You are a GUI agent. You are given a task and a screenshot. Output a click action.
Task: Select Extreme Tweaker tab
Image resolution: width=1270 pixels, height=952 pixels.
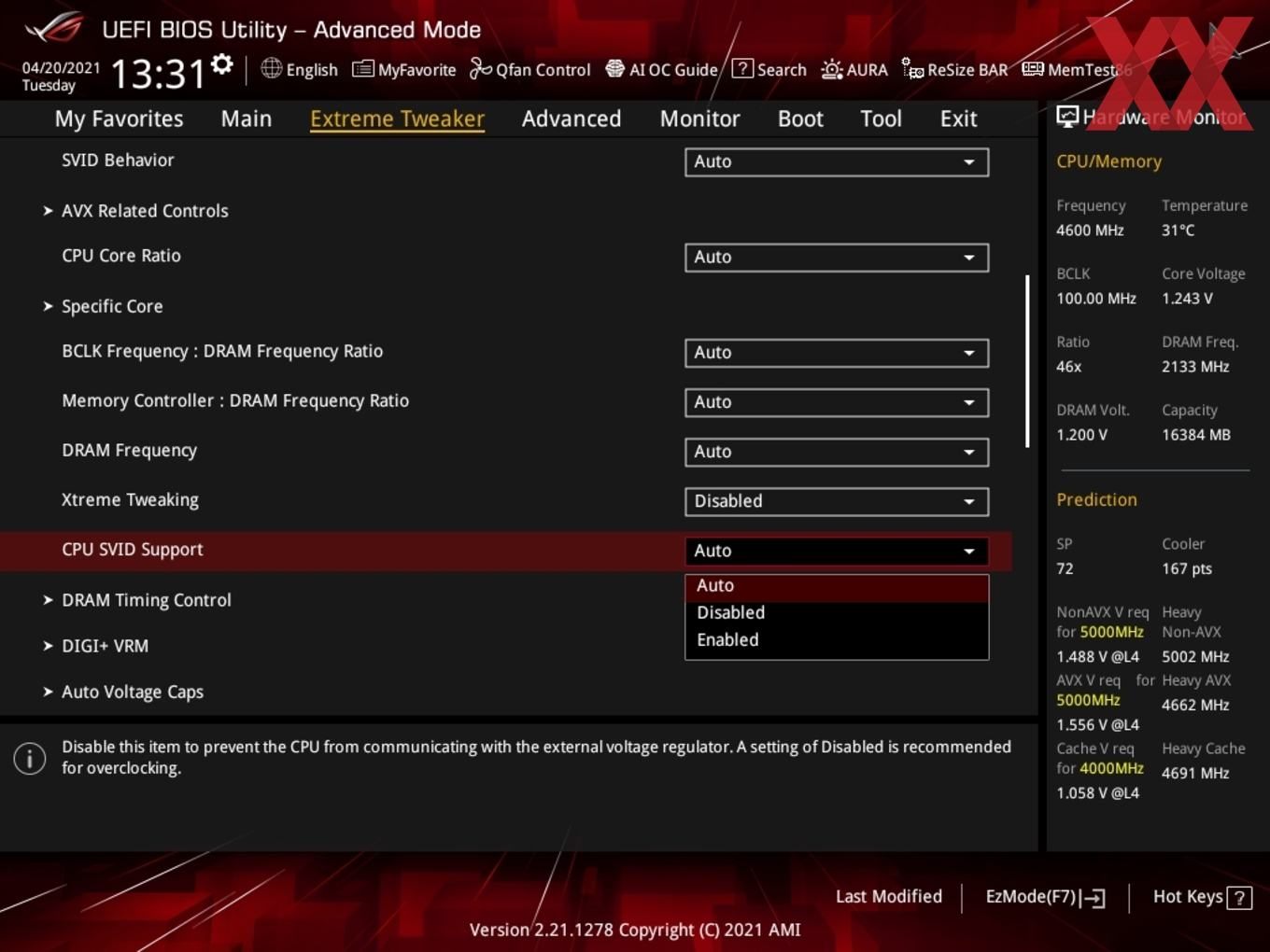pos(397,119)
